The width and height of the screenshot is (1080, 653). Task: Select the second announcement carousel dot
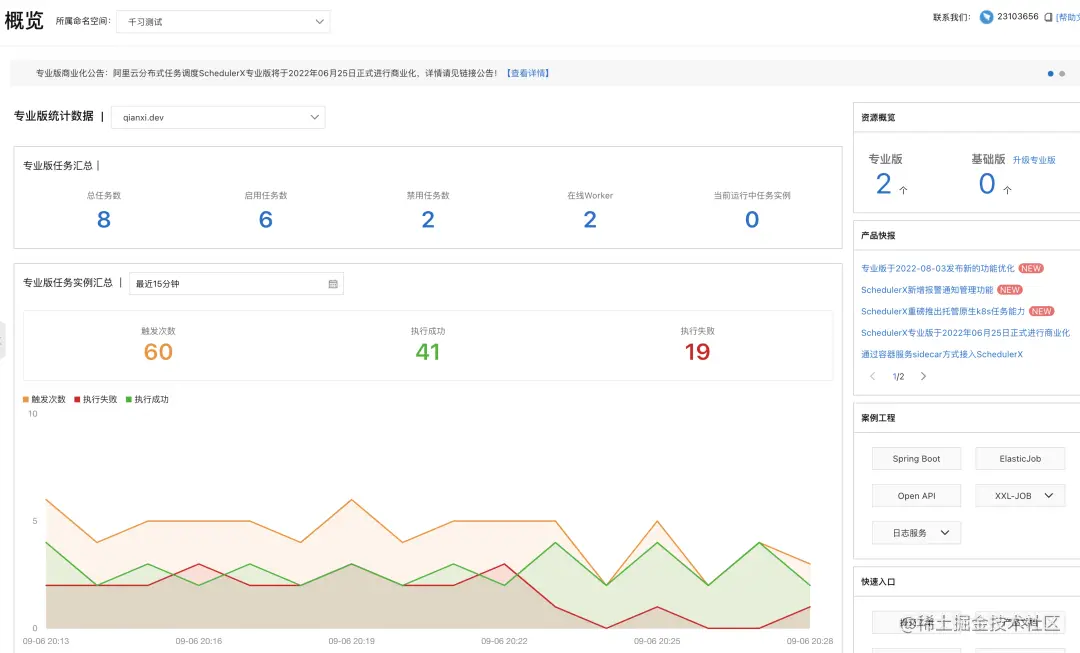click(x=1062, y=74)
